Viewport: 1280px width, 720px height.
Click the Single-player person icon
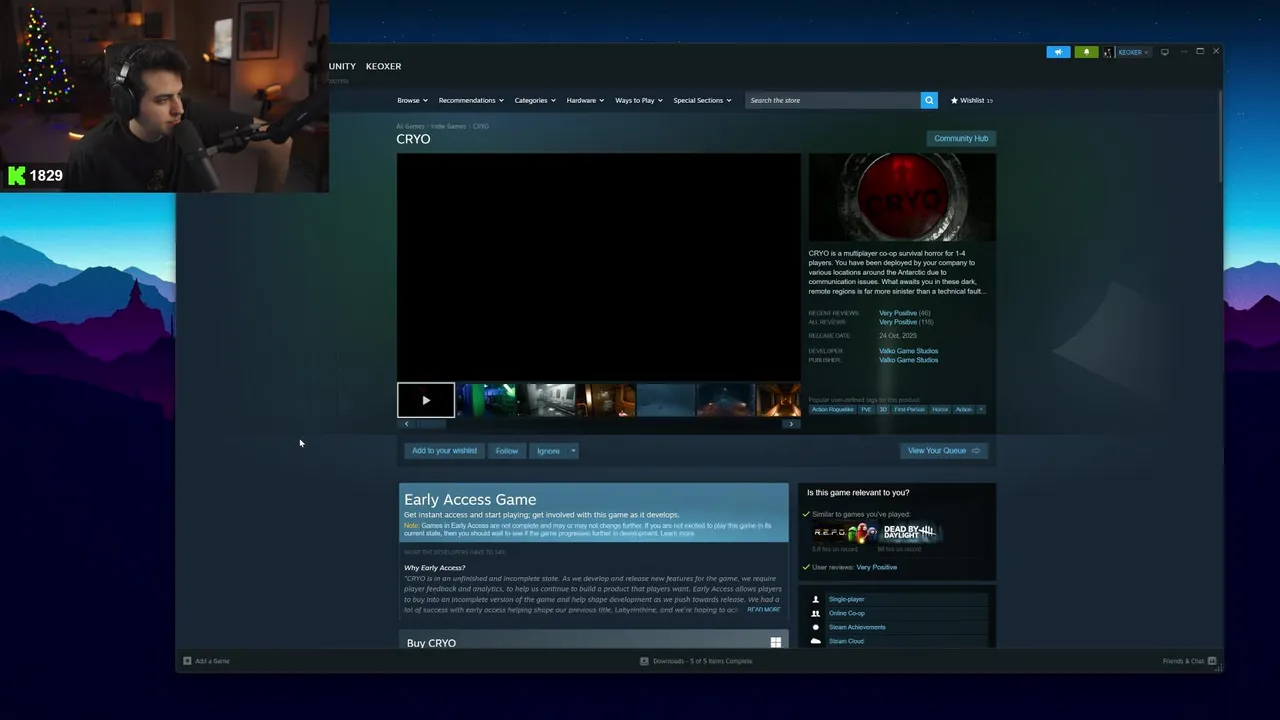click(816, 599)
